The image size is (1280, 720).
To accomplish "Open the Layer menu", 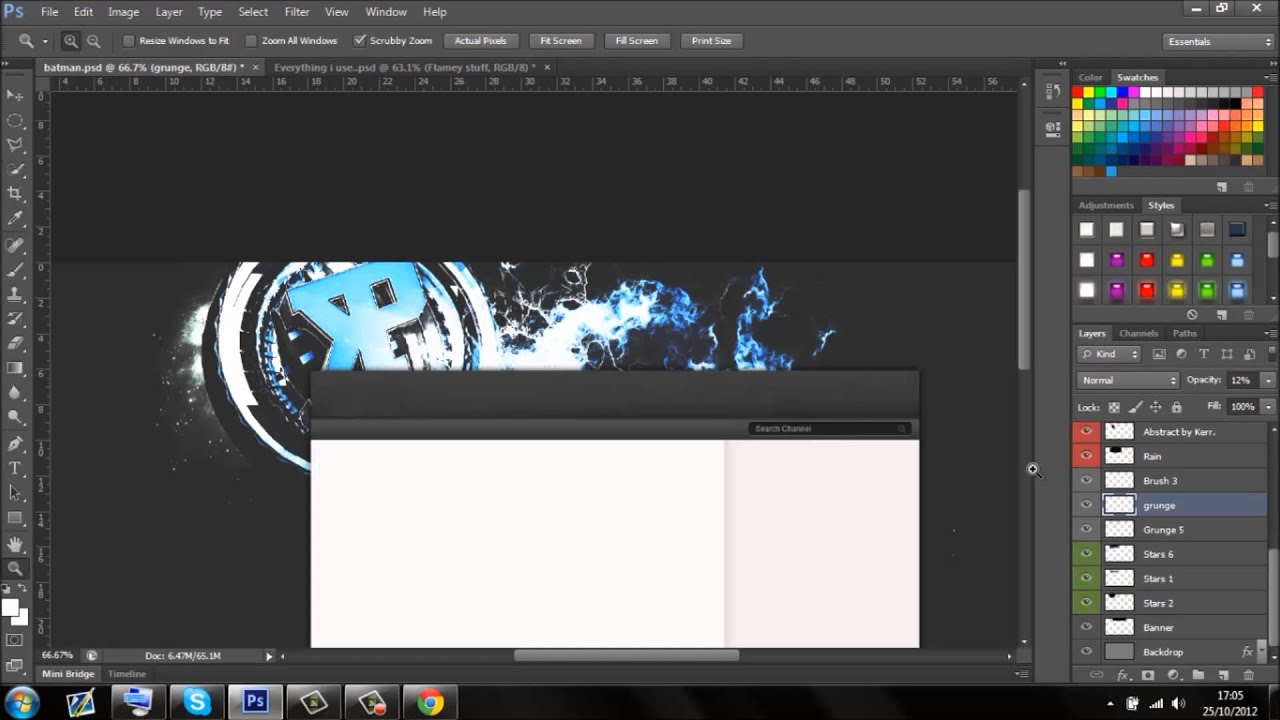I will pyautogui.click(x=168, y=12).
